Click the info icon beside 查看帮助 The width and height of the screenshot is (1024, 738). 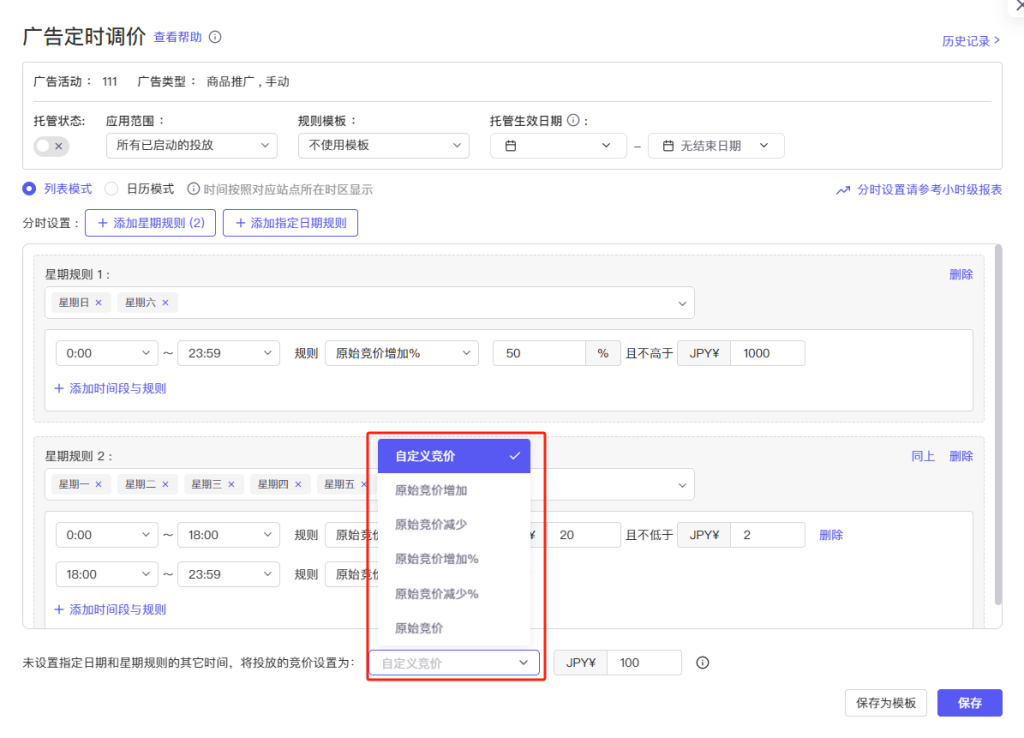(x=215, y=37)
